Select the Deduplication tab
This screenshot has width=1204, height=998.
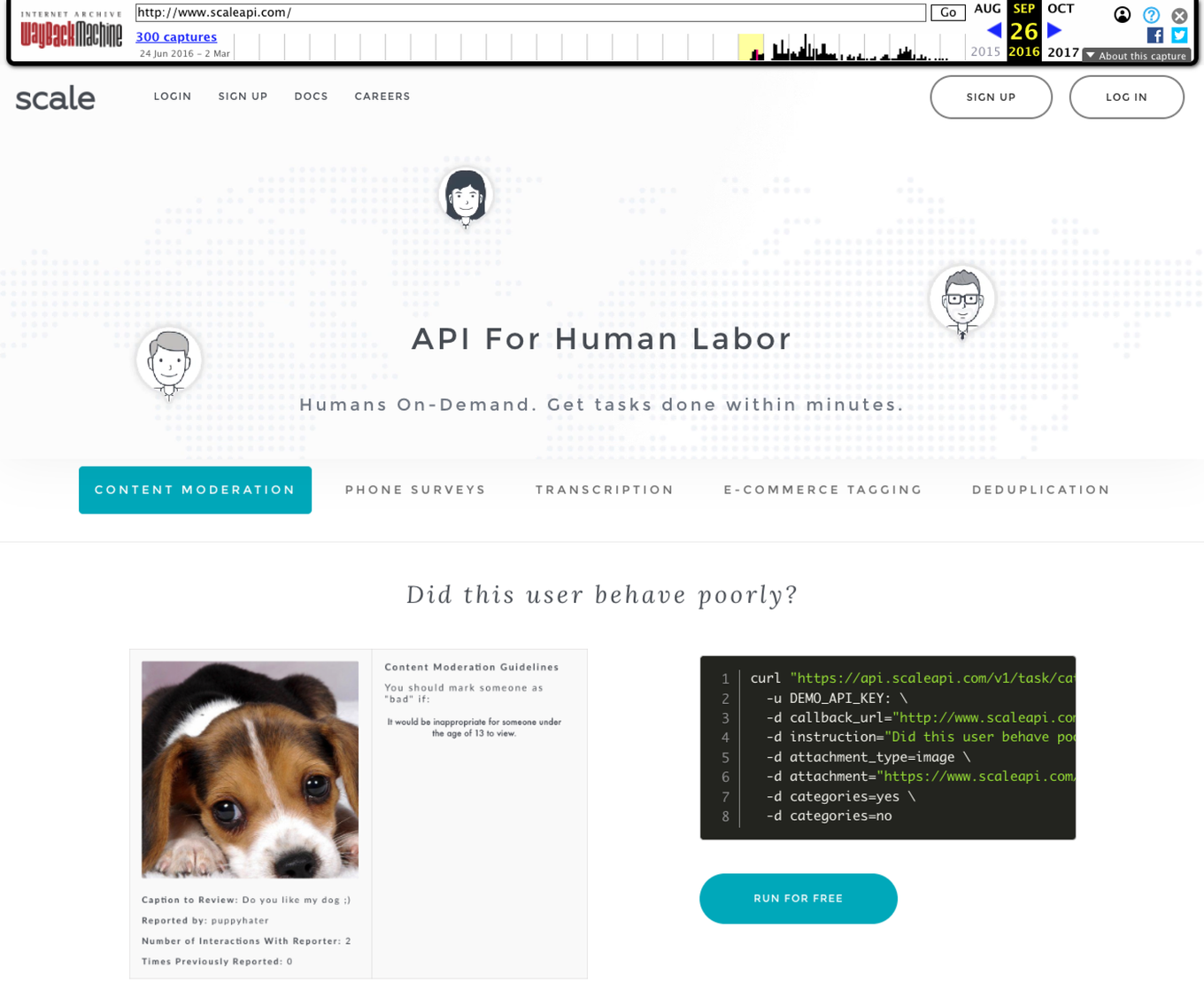point(1041,490)
